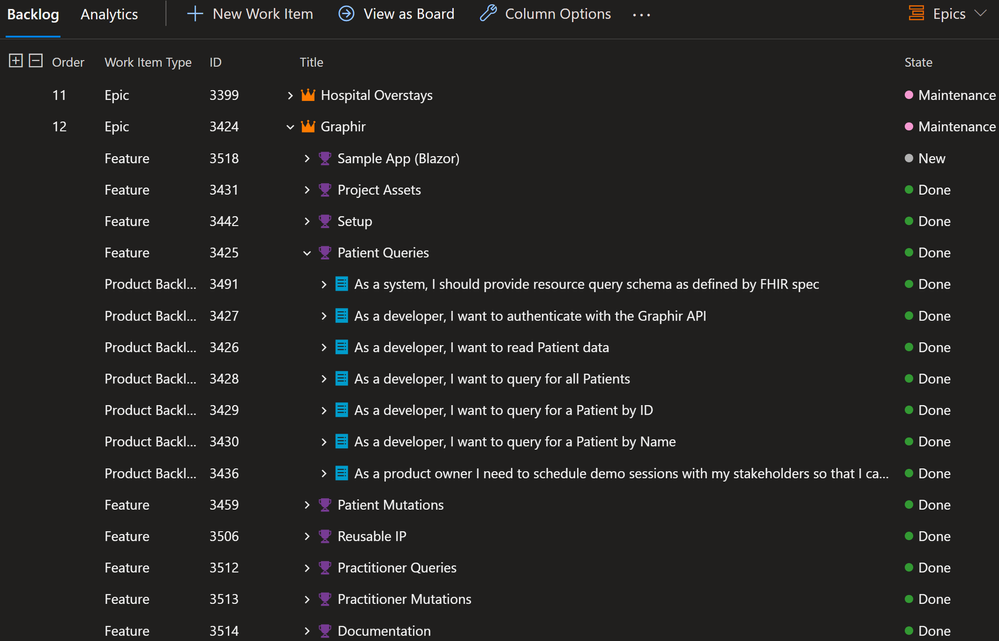Click the trophy icon for Documentation
The height and width of the screenshot is (641, 999).
coord(324,630)
